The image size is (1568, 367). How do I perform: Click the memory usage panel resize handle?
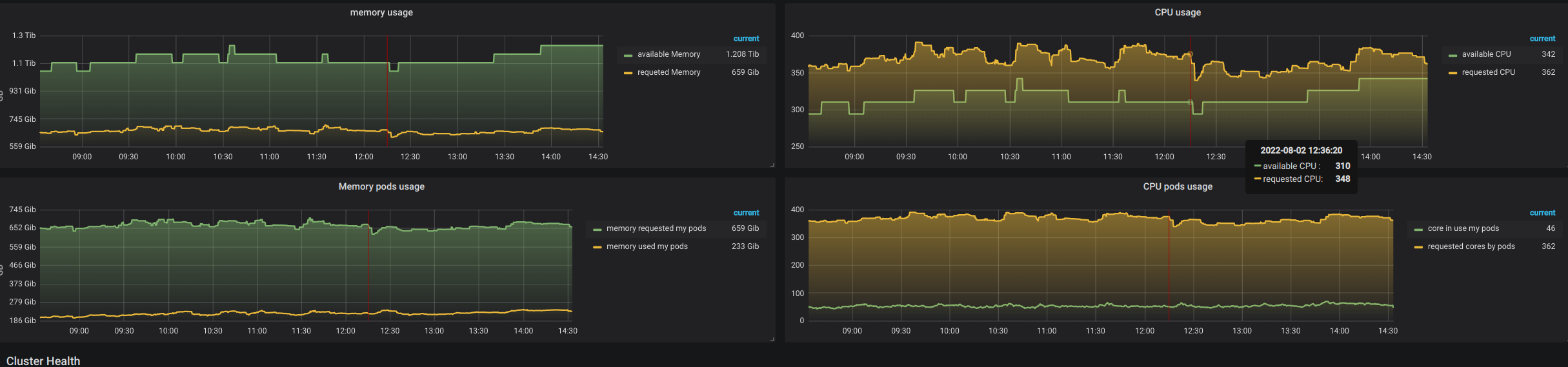point(772,165)
